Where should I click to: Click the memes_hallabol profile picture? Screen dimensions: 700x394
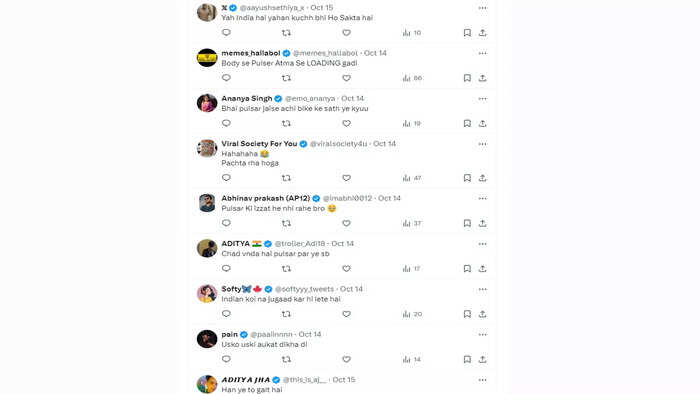pyautogui.click(x=207, y=58)
